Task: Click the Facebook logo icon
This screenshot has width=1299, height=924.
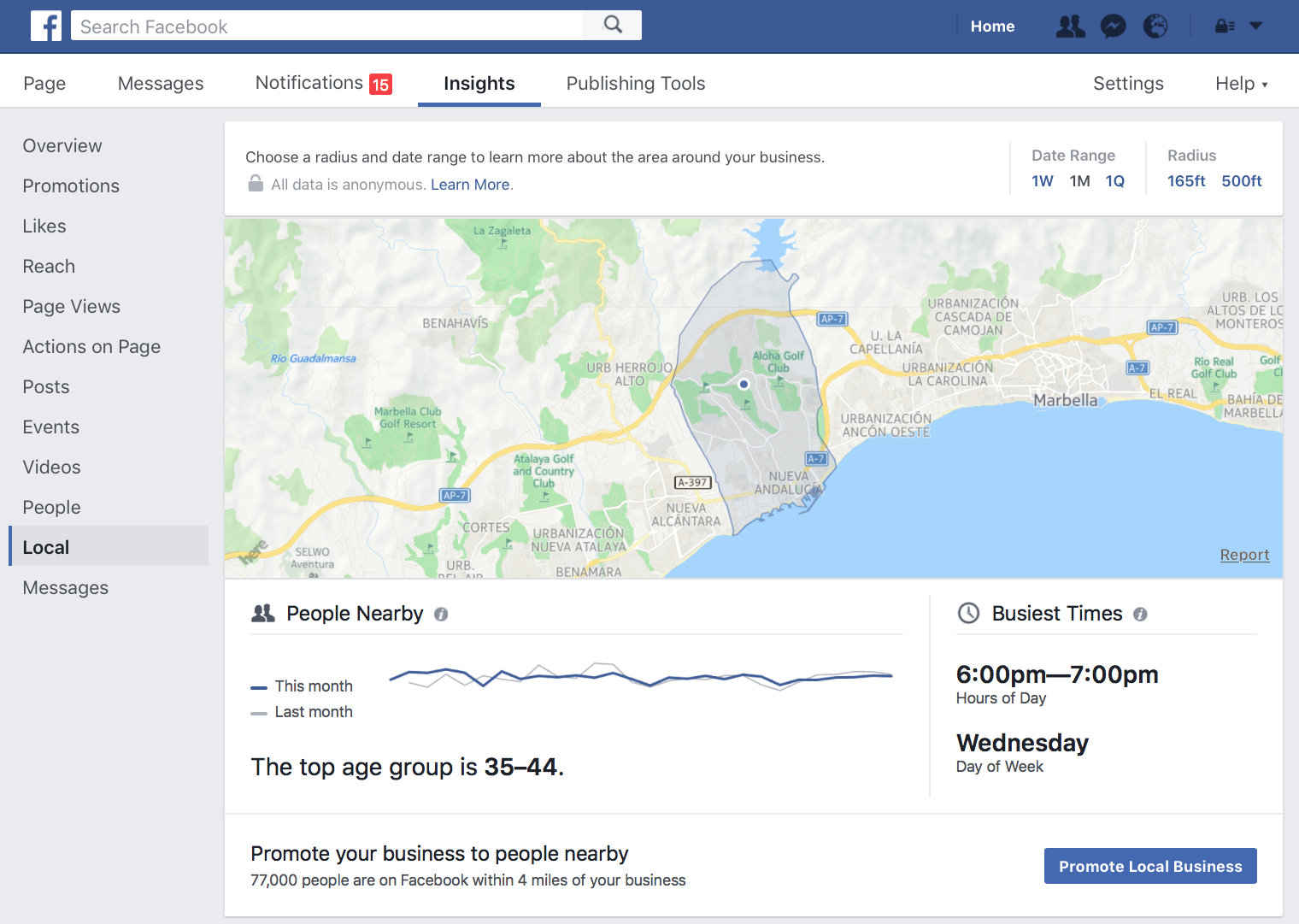Action: 46,26
